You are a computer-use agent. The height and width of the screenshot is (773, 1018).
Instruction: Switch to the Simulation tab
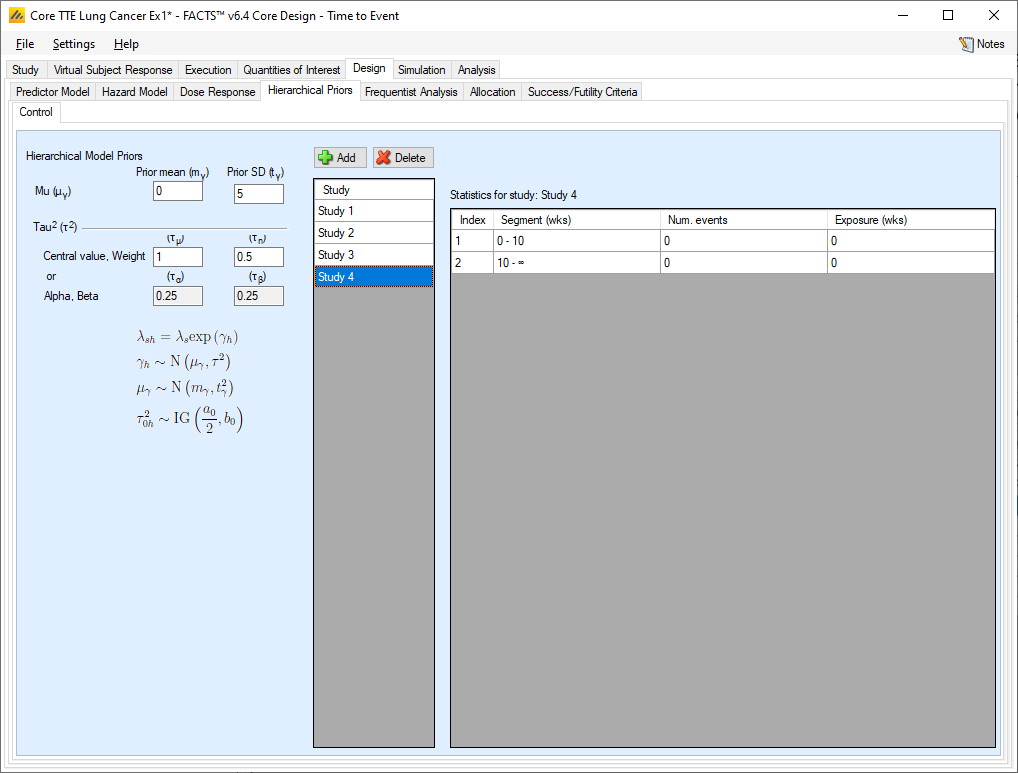click(421, 70)
